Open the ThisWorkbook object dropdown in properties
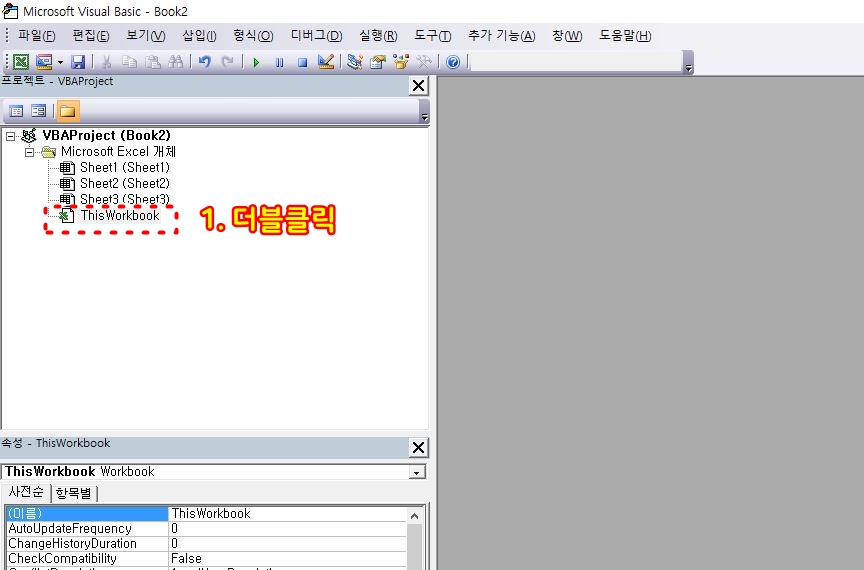Viewport: 864px width, 570px height. tap(417, 472)
